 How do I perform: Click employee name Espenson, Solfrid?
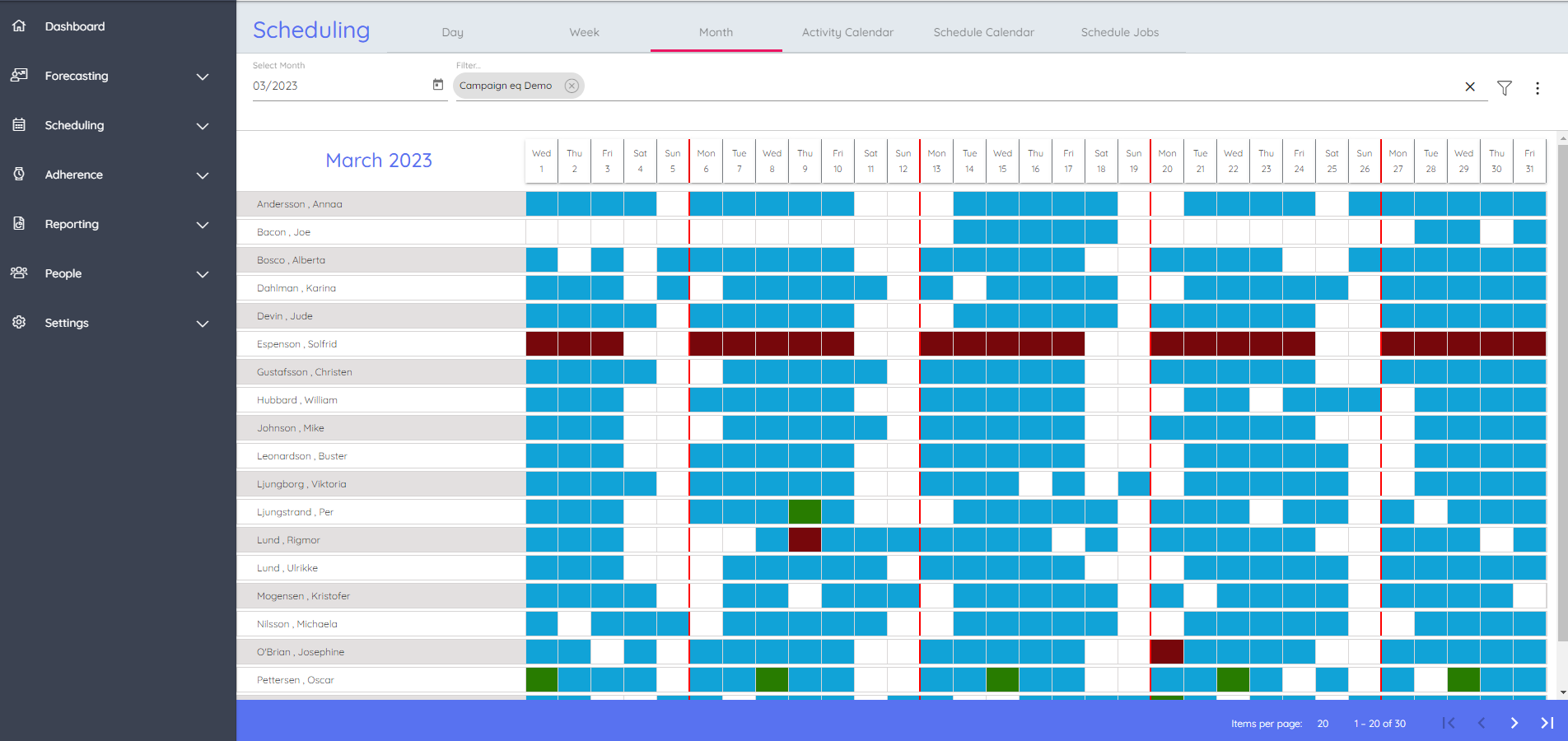pos(296,344)
